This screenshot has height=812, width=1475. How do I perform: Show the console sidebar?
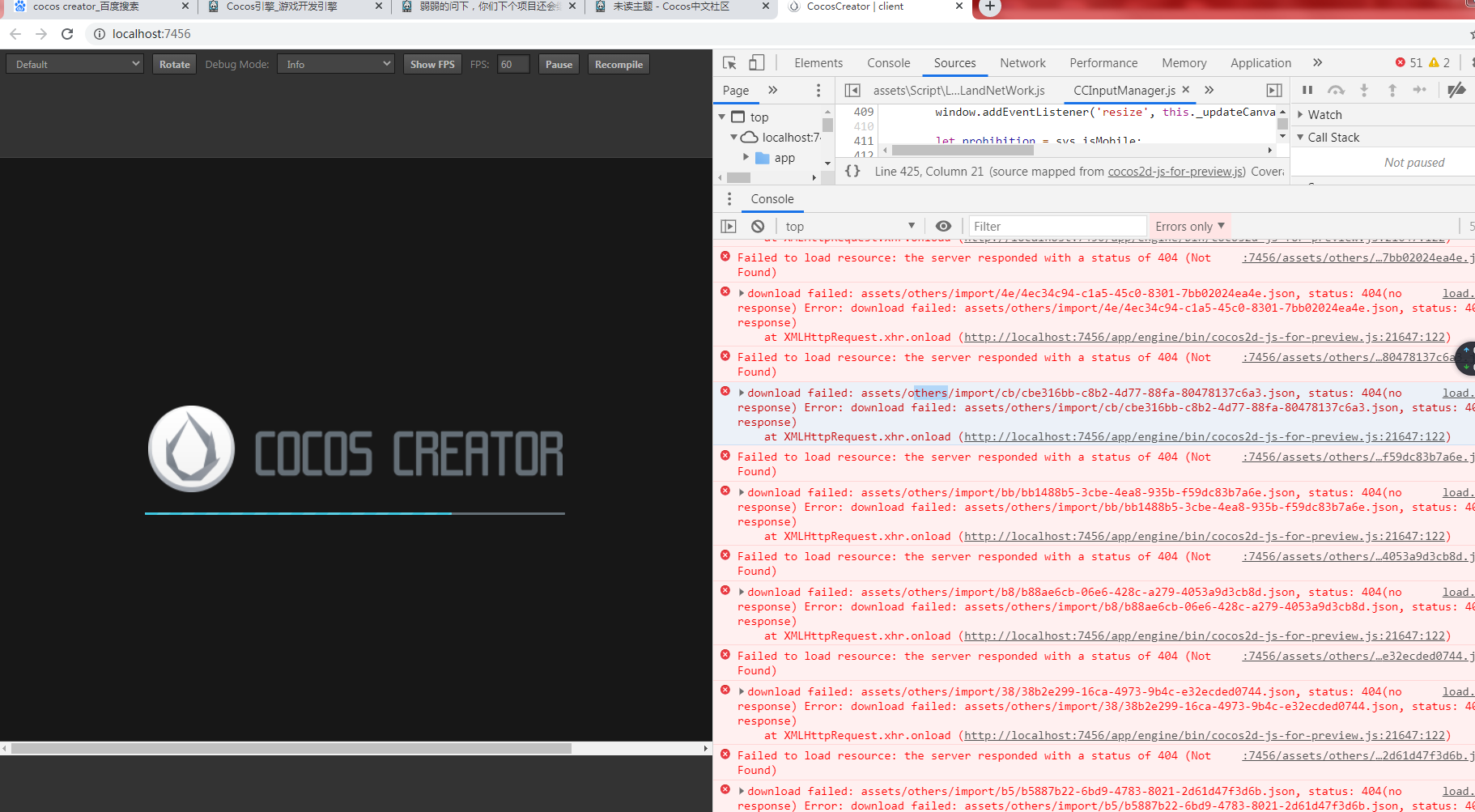coord(729,227)
